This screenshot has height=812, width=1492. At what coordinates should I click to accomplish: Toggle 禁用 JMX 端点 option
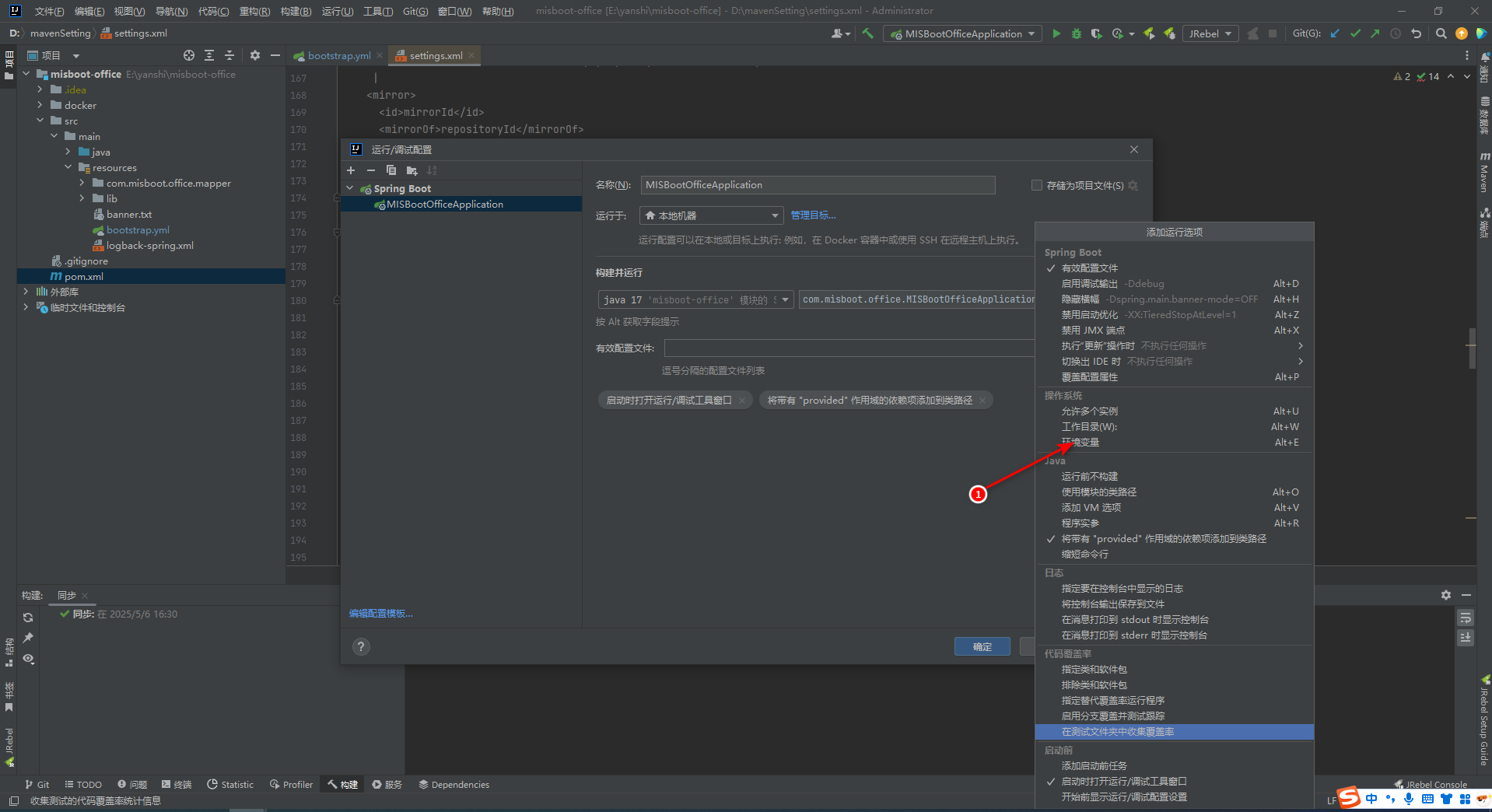pyautogui.click(x=1175, y=331)
